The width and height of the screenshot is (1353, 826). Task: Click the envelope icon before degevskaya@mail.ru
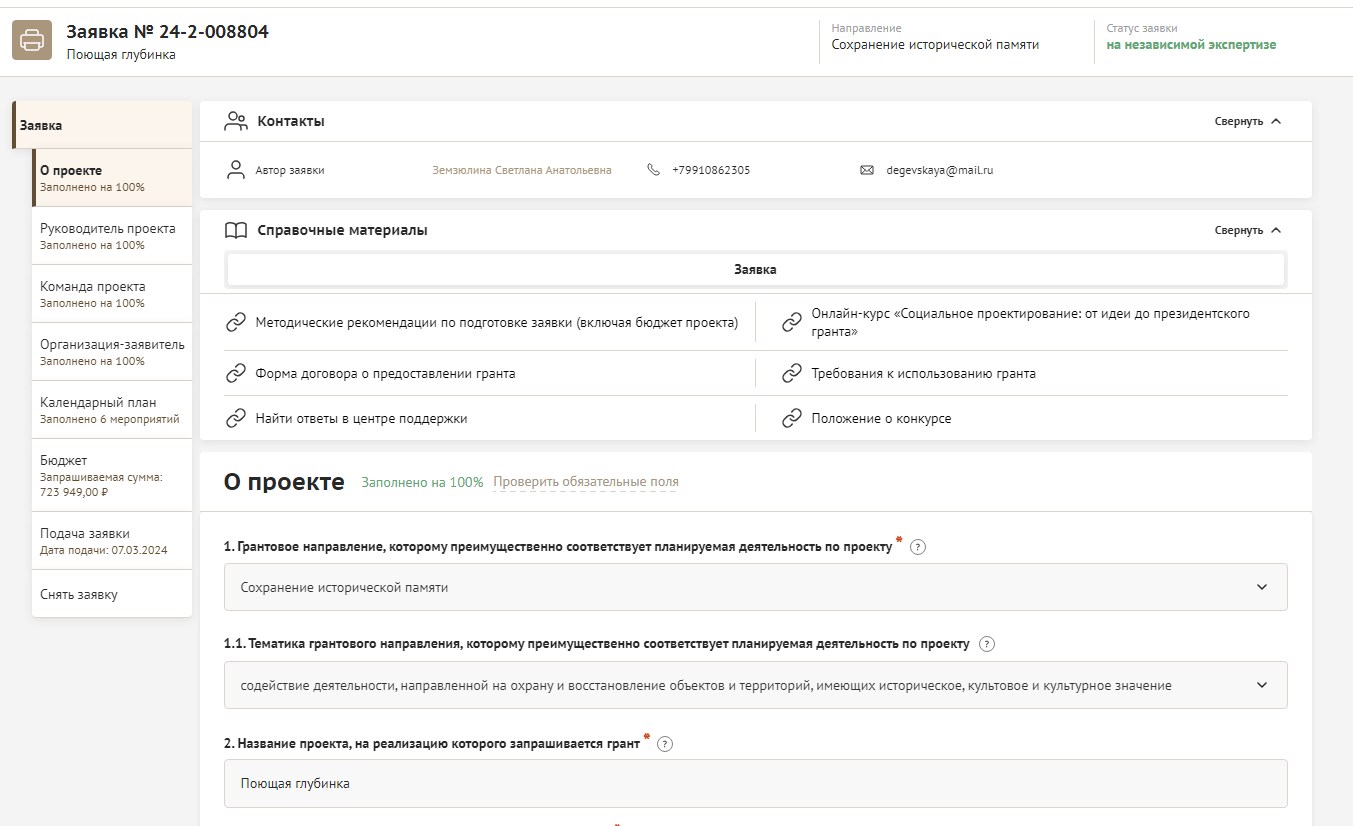pos(867,170)
